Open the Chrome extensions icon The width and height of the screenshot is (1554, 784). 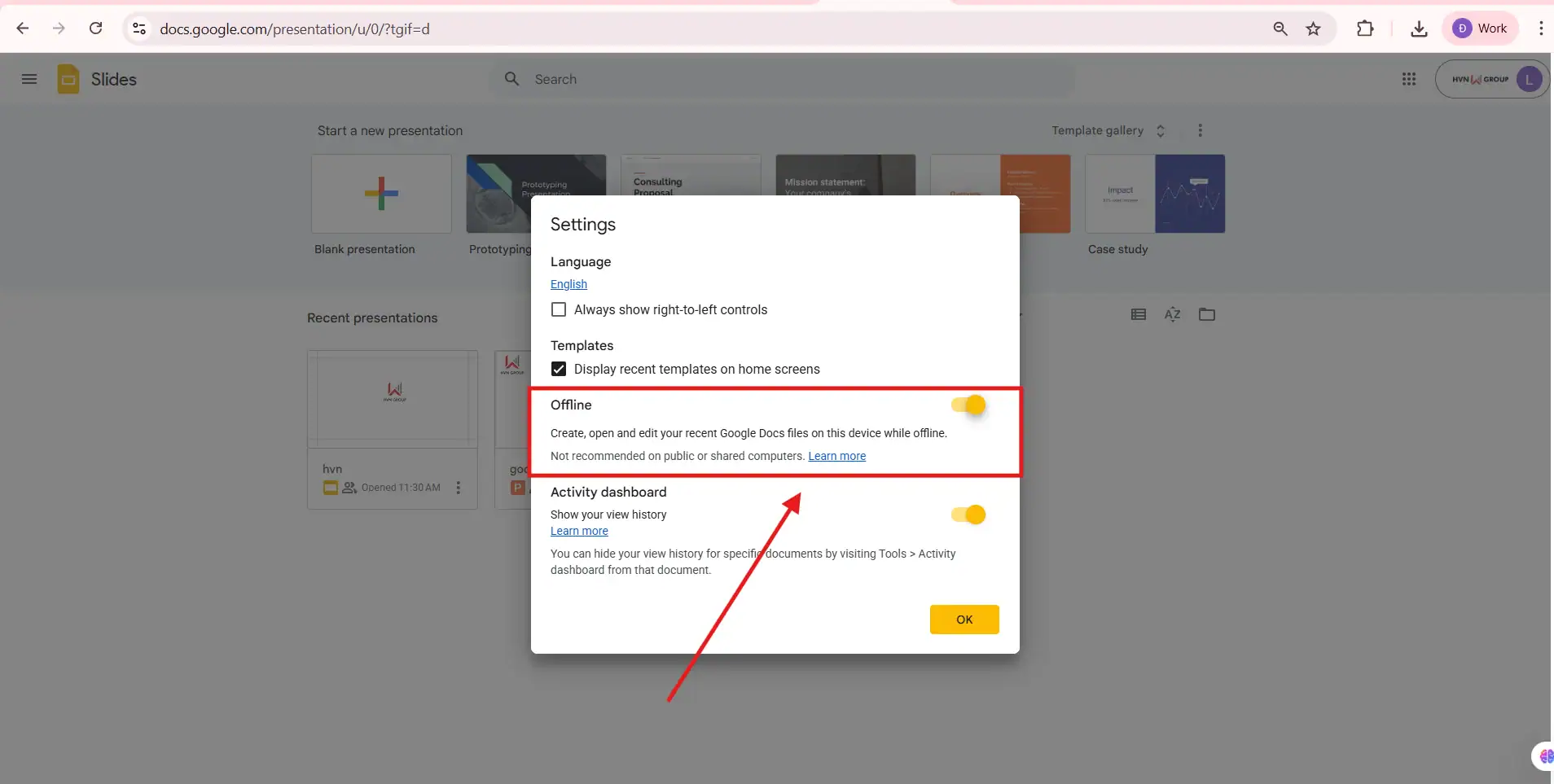pyautogui.click(x=1366, y=28)
